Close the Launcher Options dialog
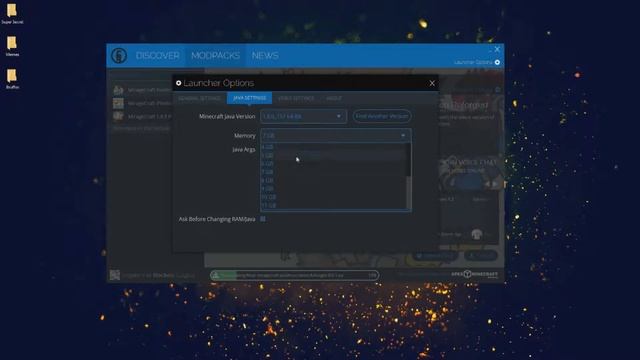 pos(432,83)
